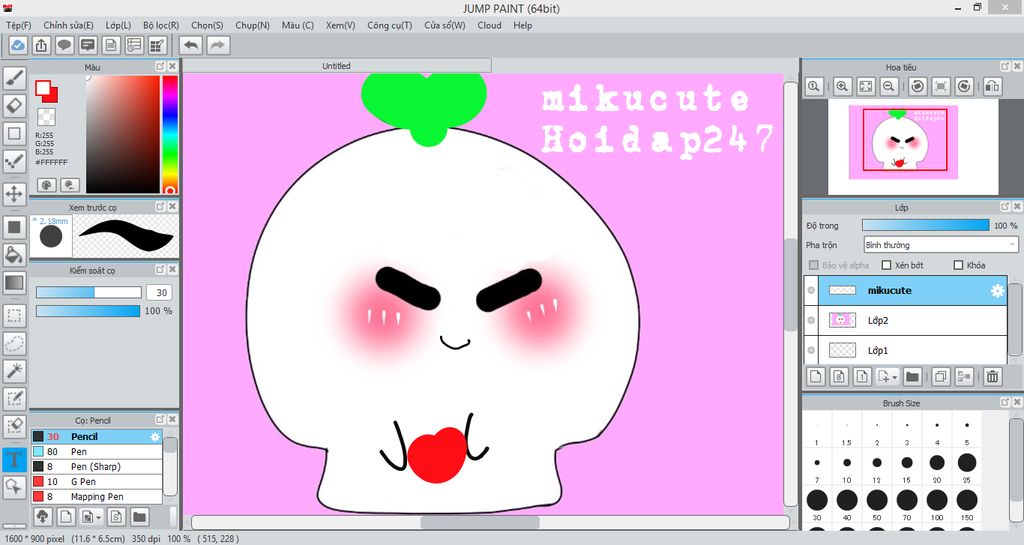Select the Brush tool in left toolbar
1024x545 pixels.
tap(14, 77)
